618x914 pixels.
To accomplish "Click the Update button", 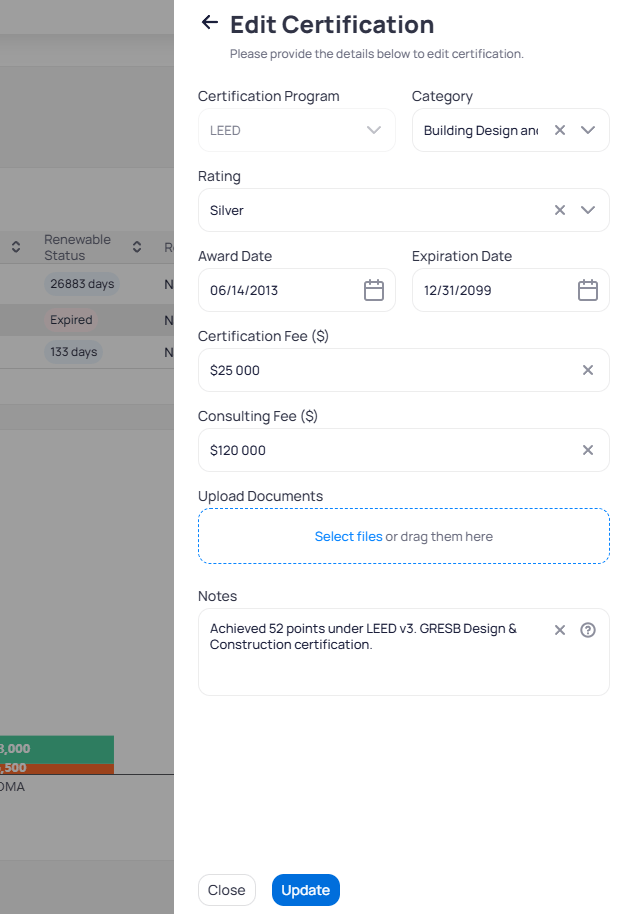I will (x=306, y=890).
